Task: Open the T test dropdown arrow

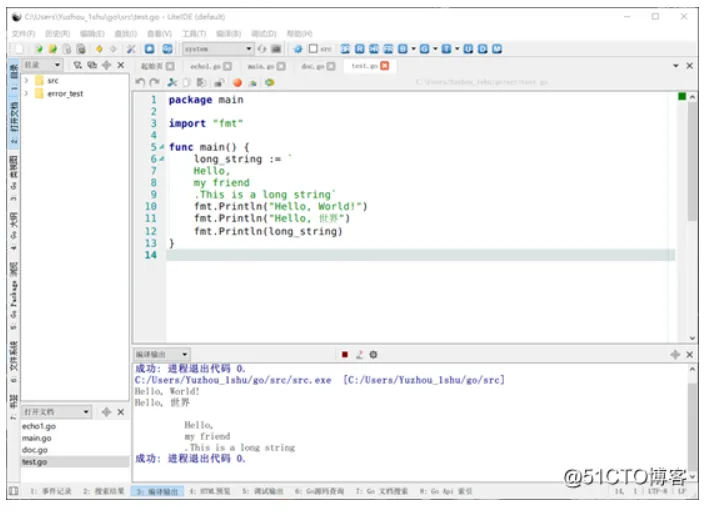Action: 457,49
